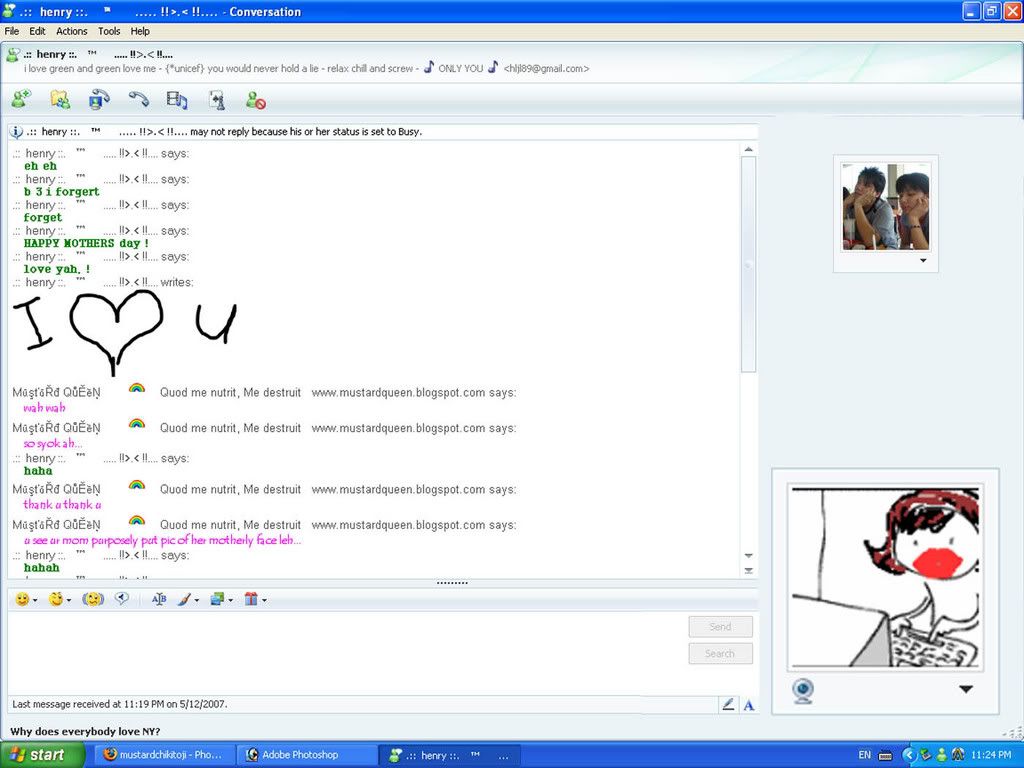Viewport: 1024px width, 768px height.
Task: Start a voice call
Action: coord(140,100)
